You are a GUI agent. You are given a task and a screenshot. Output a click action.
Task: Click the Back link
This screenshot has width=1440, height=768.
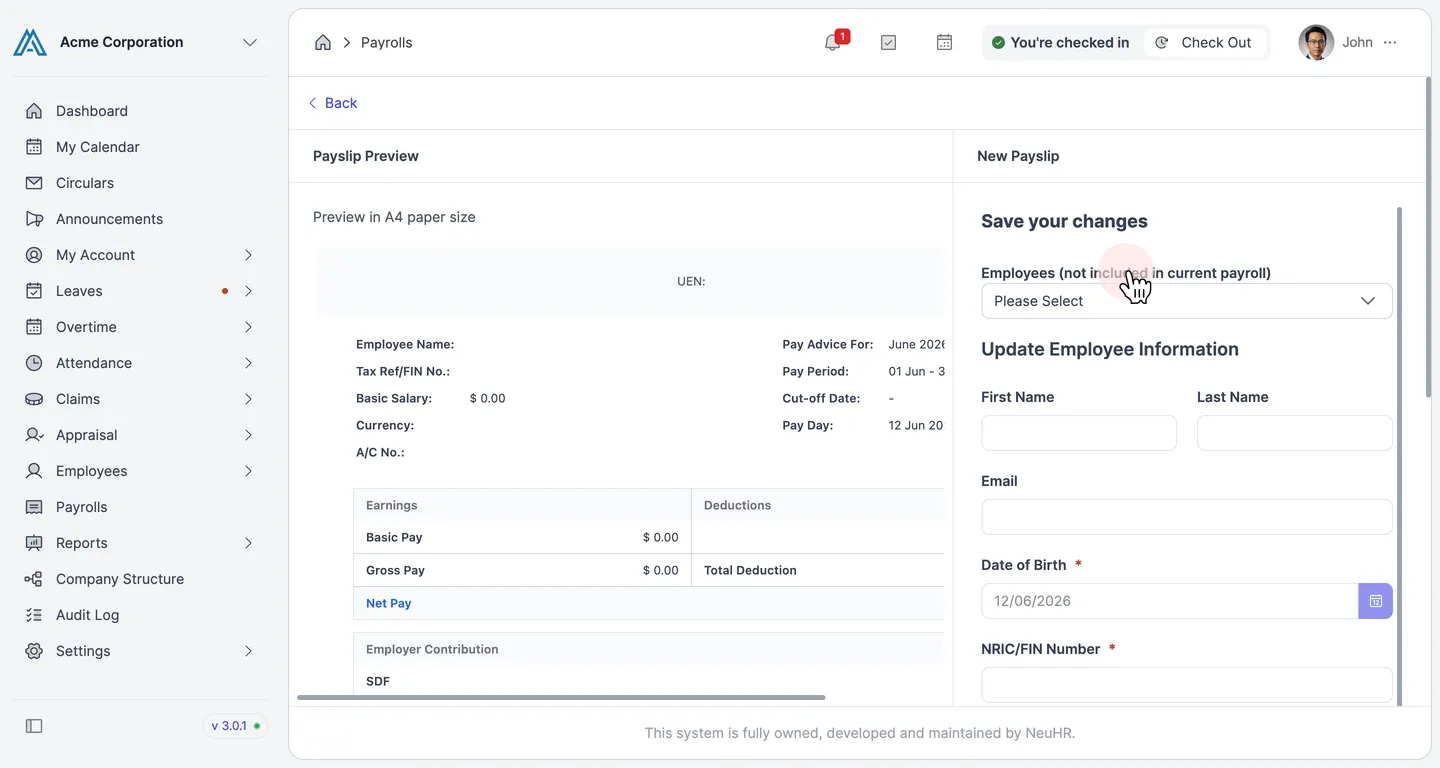pyautogui.click(x=332, y=103)
